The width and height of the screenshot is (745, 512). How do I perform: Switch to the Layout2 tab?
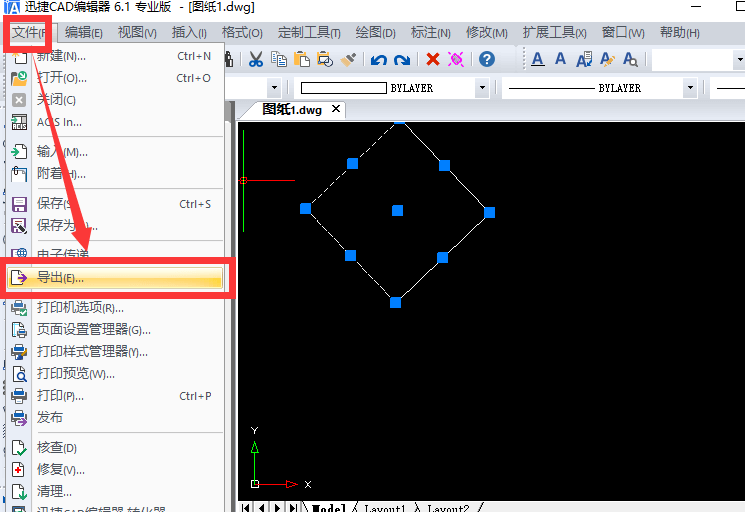(x=448, y=508)
